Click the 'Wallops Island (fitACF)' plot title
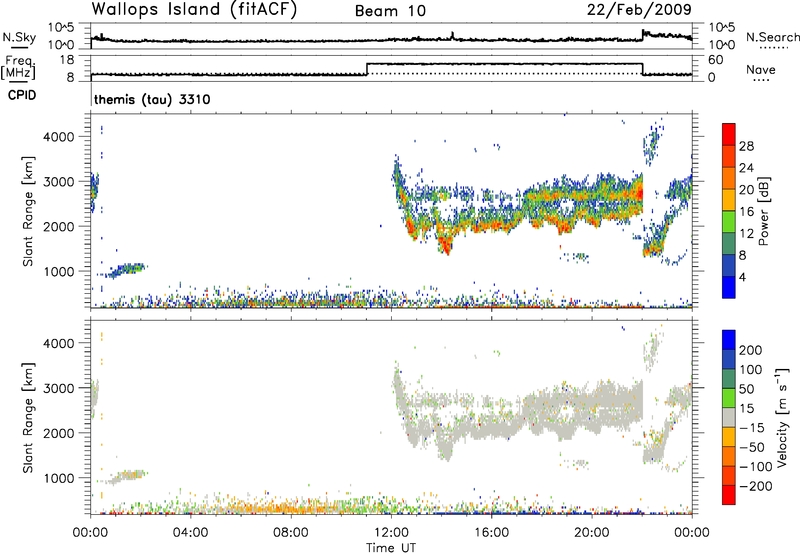This screenshot has width=800, height=554. (x=194, y=10)
